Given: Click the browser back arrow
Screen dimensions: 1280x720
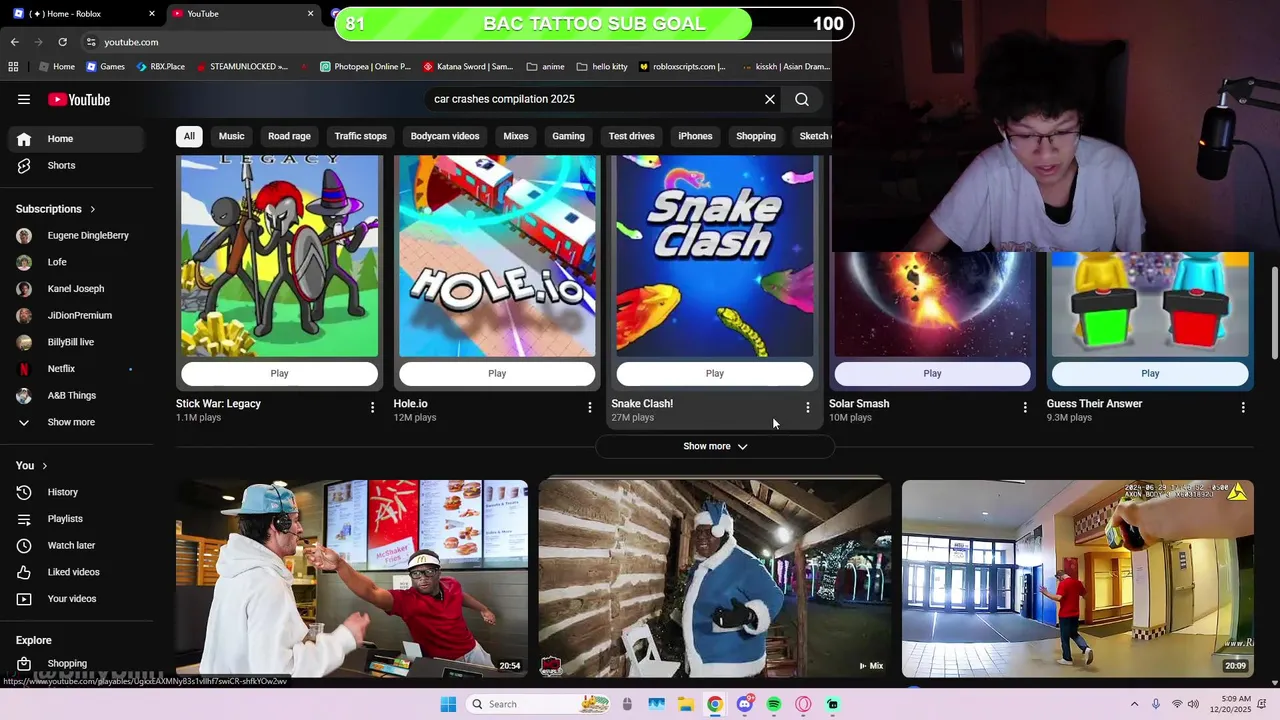Looking at the screenshot, I should (14, 42).
